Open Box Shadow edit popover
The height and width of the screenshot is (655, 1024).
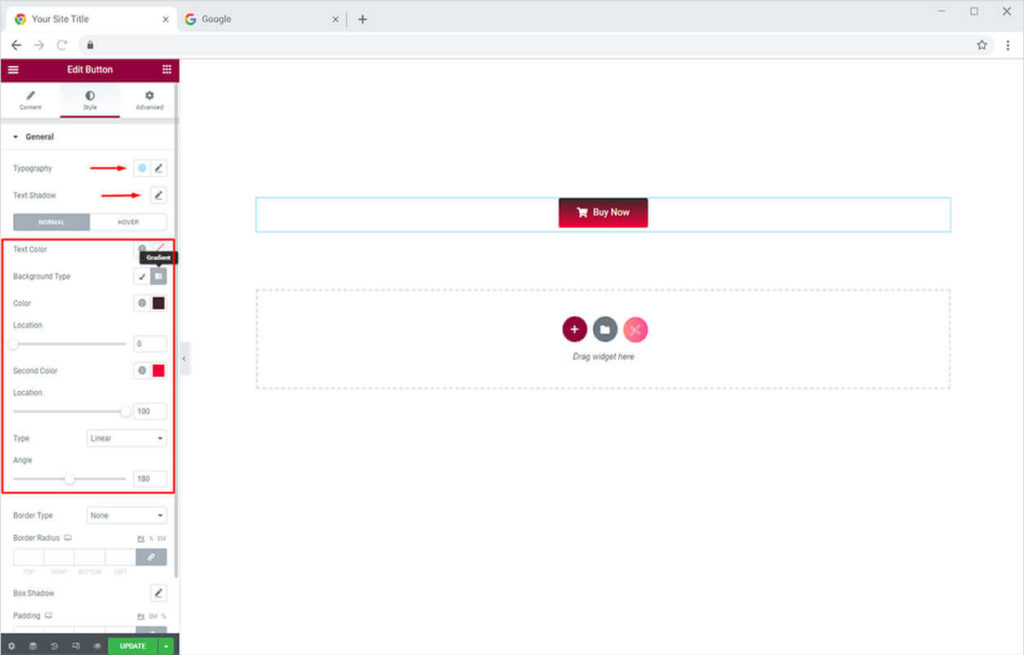[158, 593]
